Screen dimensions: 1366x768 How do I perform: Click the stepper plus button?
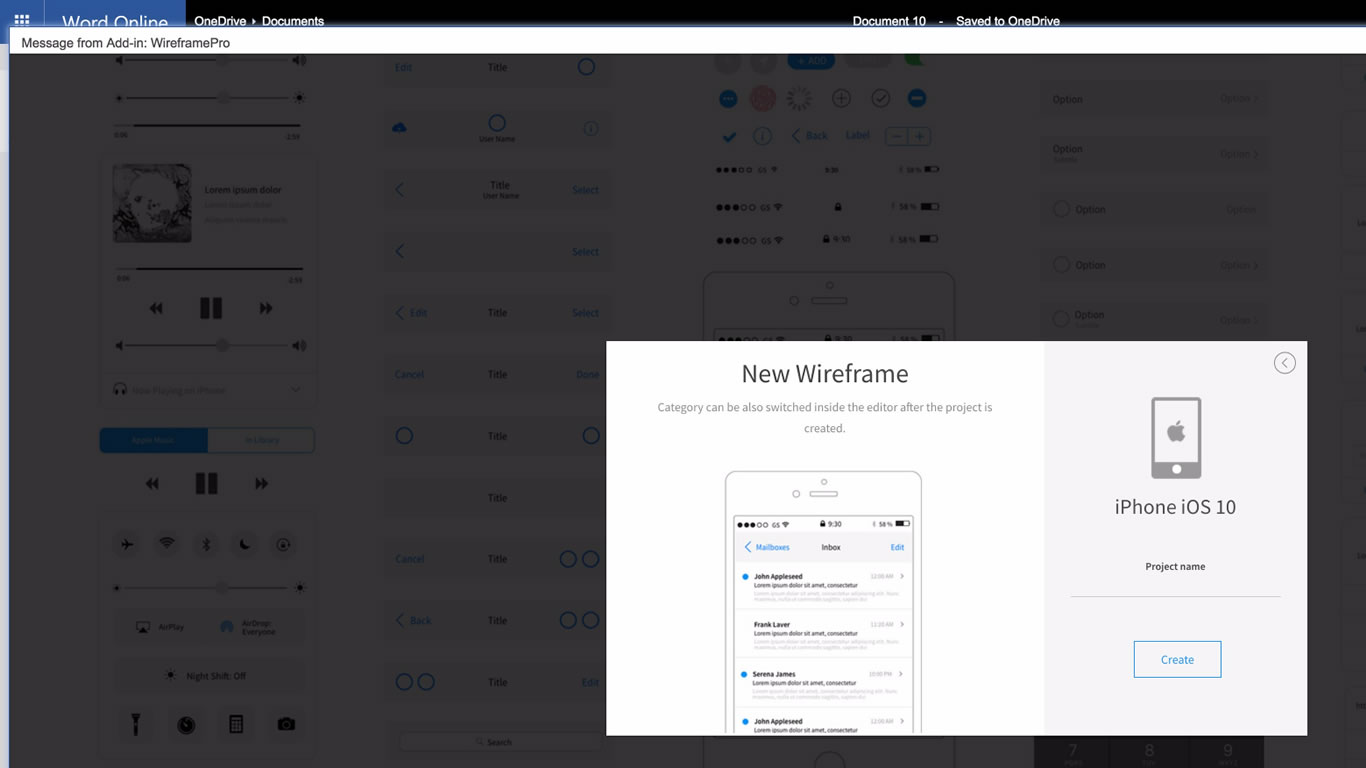pyautogui.click(x=920, y=136)
